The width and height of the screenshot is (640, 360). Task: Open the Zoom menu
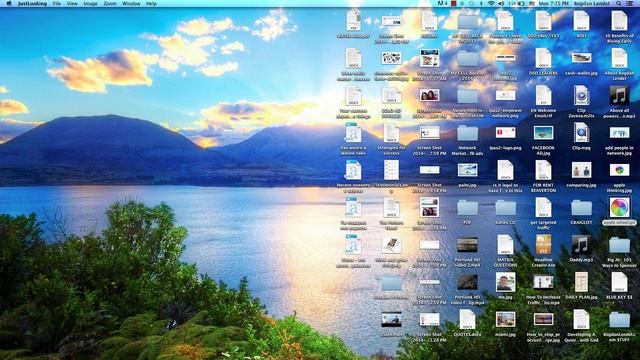pos(110,3)
